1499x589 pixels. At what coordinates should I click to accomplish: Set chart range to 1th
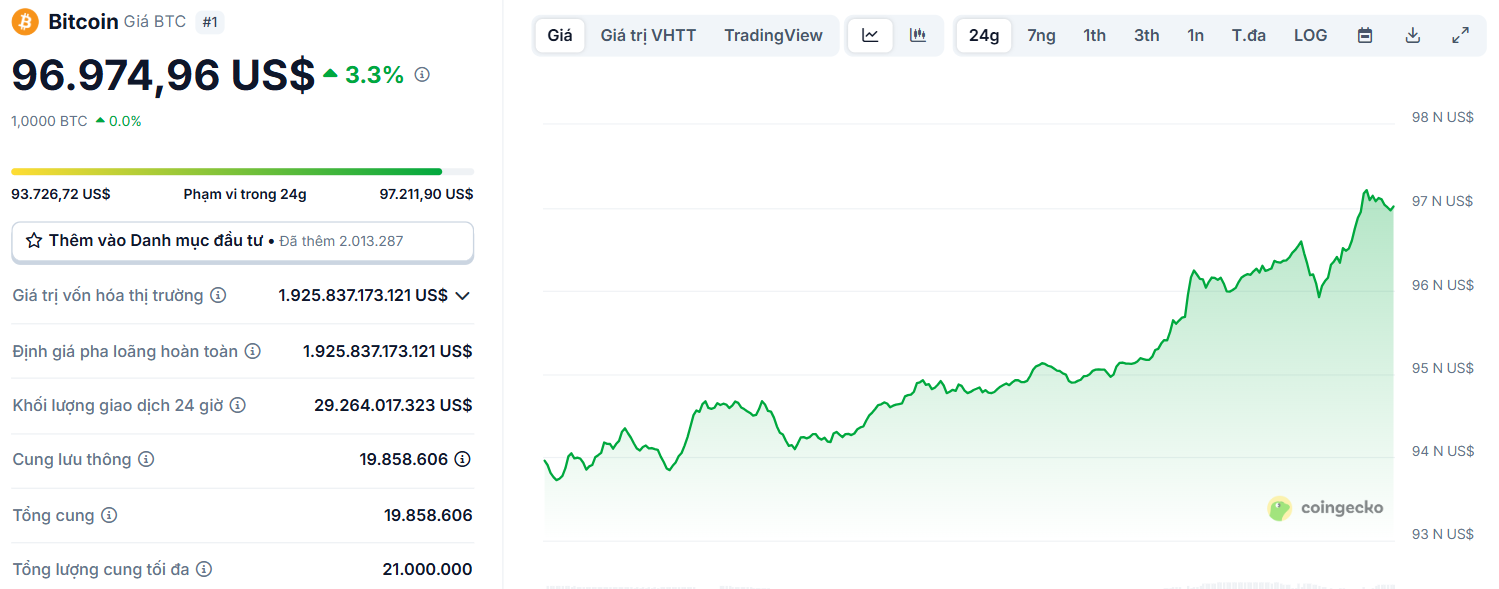pyautogui.click(x=1095, y=36)
